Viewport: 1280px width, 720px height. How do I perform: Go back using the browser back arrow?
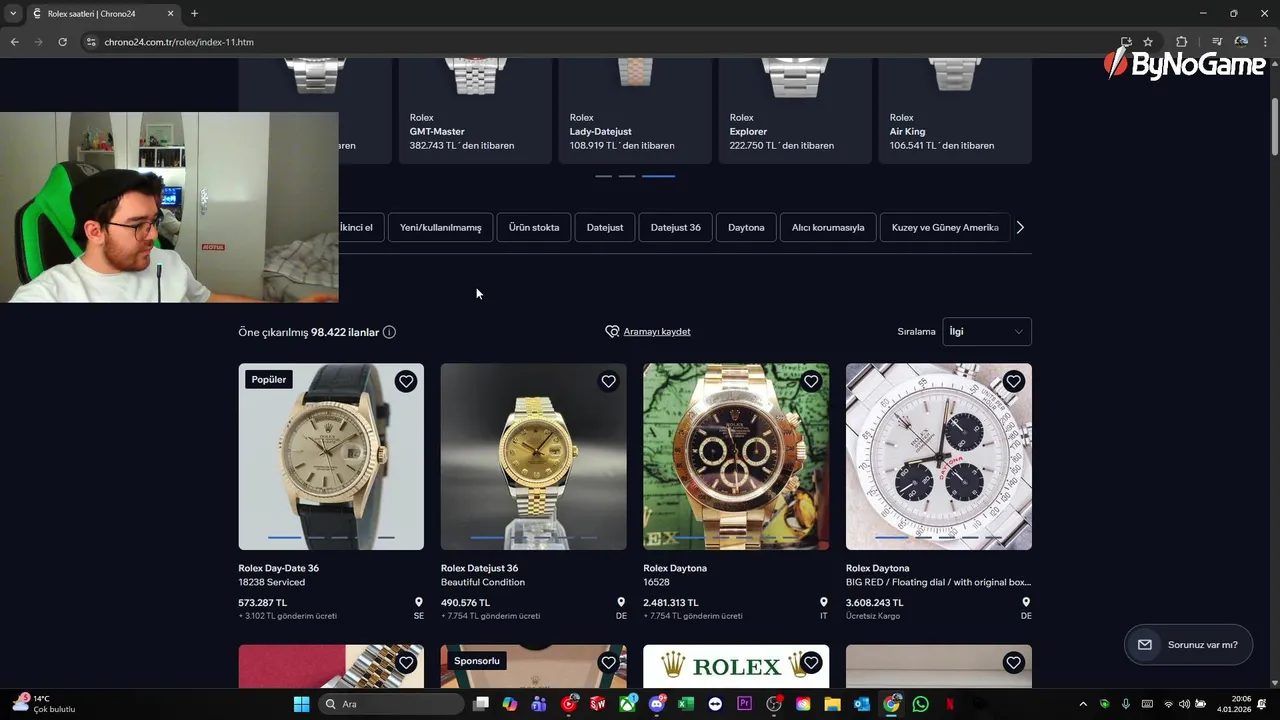pyautogui.click(x=14, y=42)
